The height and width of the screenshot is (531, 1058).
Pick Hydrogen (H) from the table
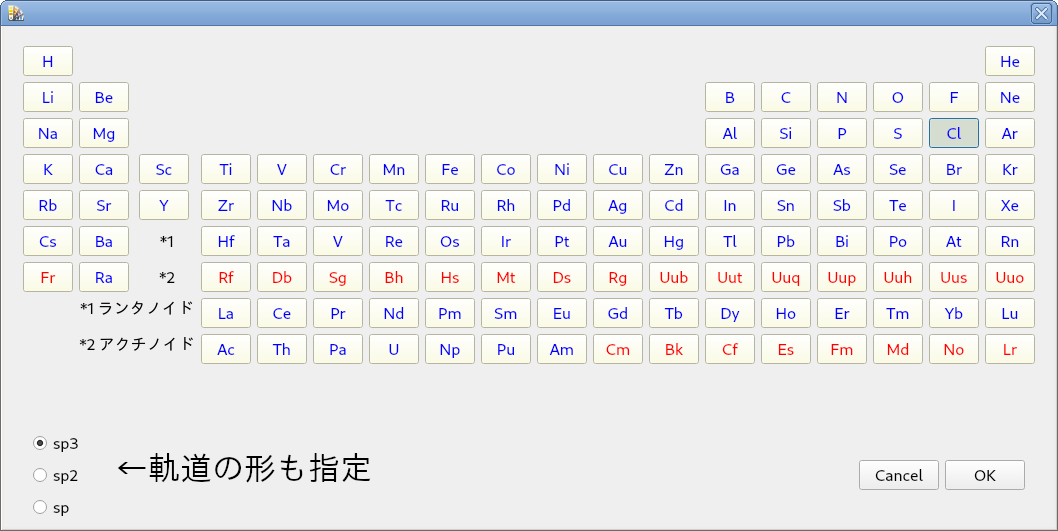(x=48, y=61)
